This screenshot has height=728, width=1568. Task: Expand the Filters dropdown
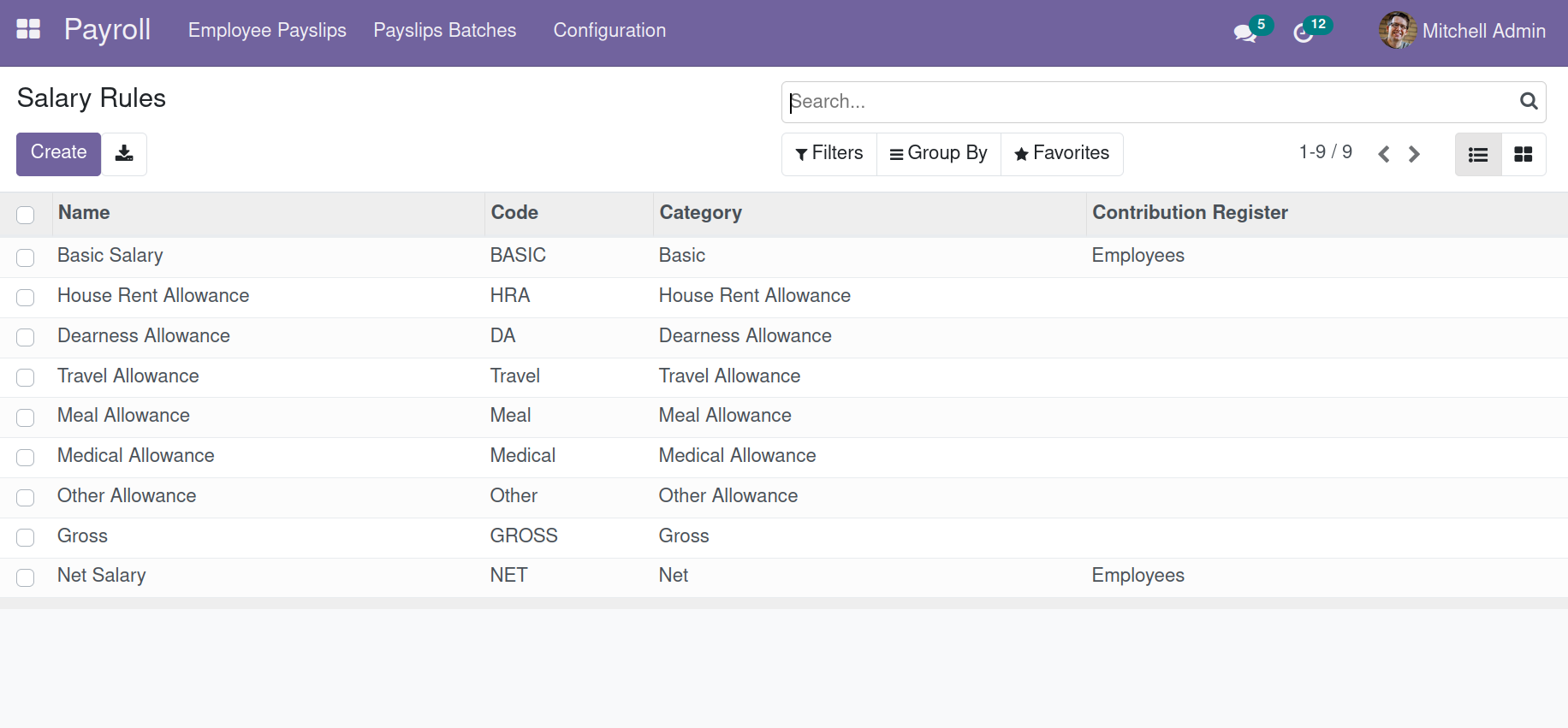[x=829, y=153]
